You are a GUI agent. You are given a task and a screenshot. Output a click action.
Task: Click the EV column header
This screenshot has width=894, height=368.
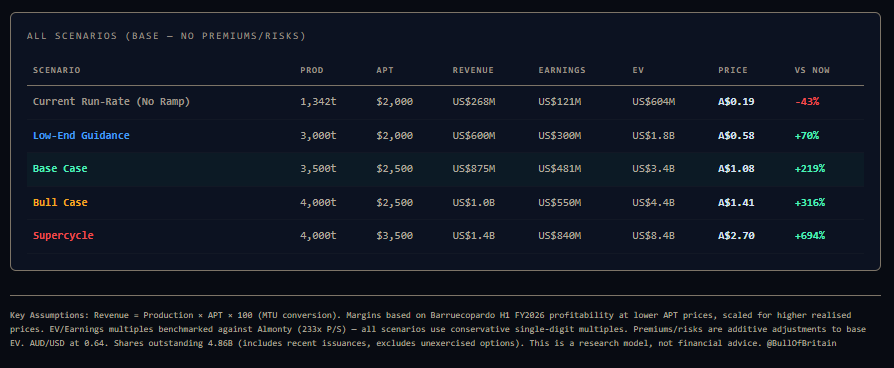click(638, 70)
